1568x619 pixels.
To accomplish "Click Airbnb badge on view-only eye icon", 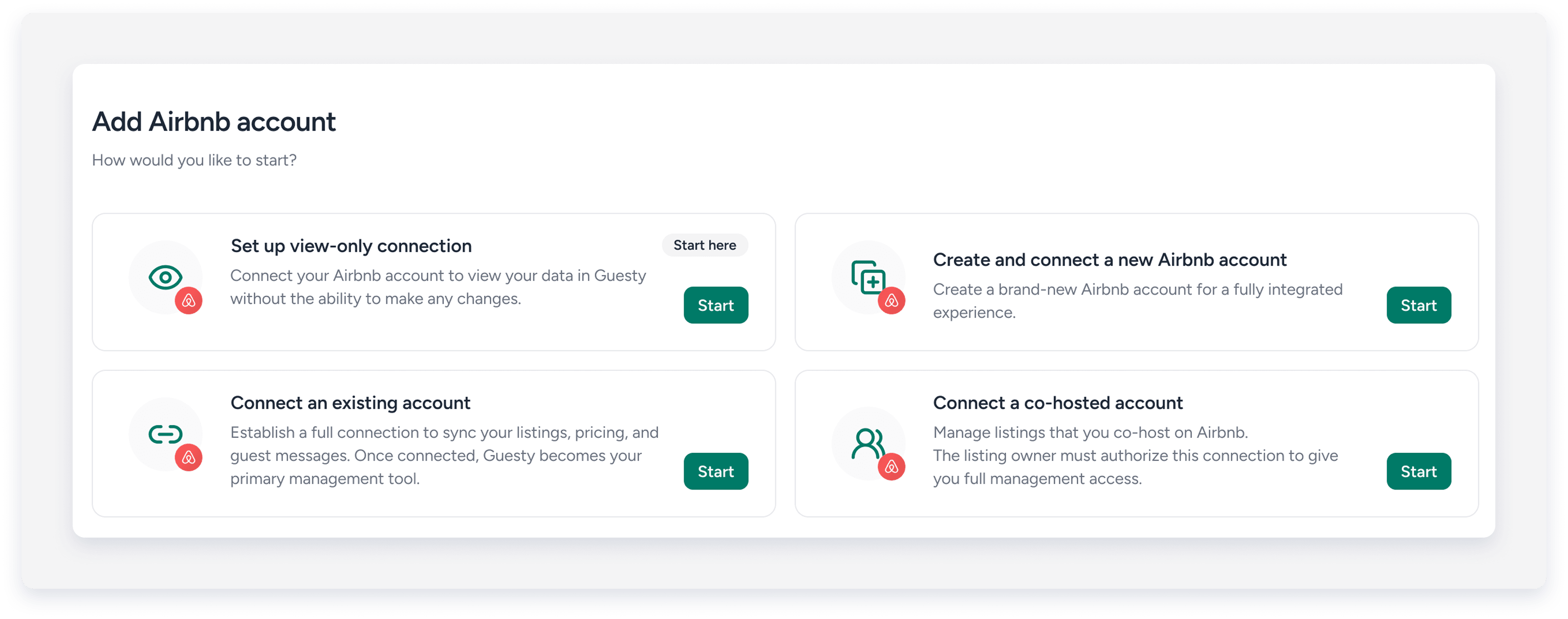I will coord(189,301).
